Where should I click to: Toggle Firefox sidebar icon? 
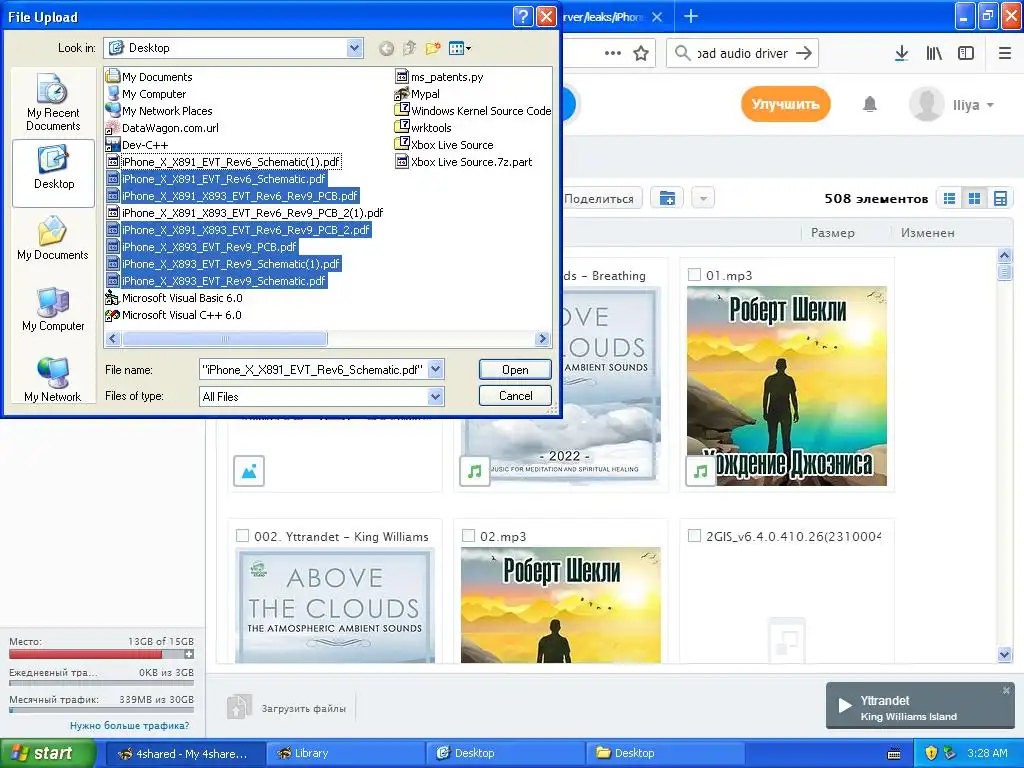(x=966, y=54)
